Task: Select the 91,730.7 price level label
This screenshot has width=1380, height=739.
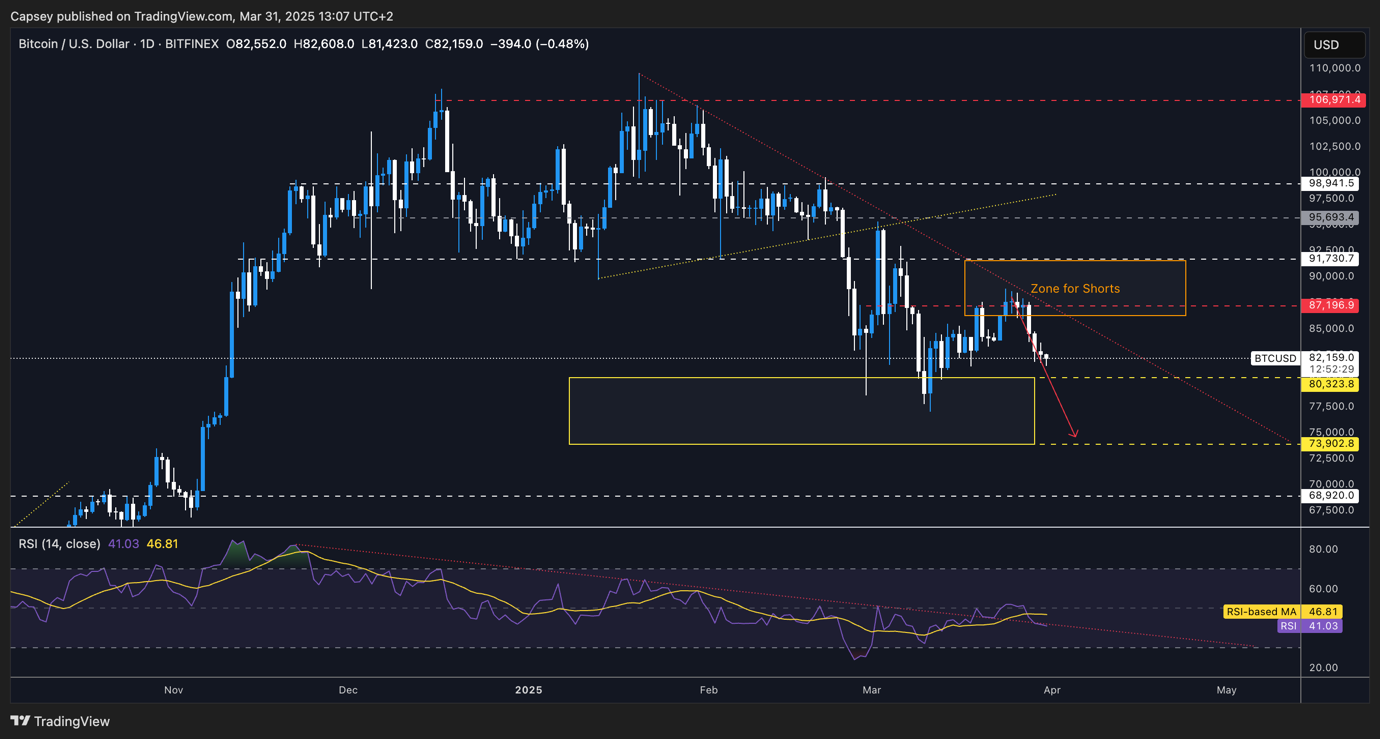Action: point(1331,259)
